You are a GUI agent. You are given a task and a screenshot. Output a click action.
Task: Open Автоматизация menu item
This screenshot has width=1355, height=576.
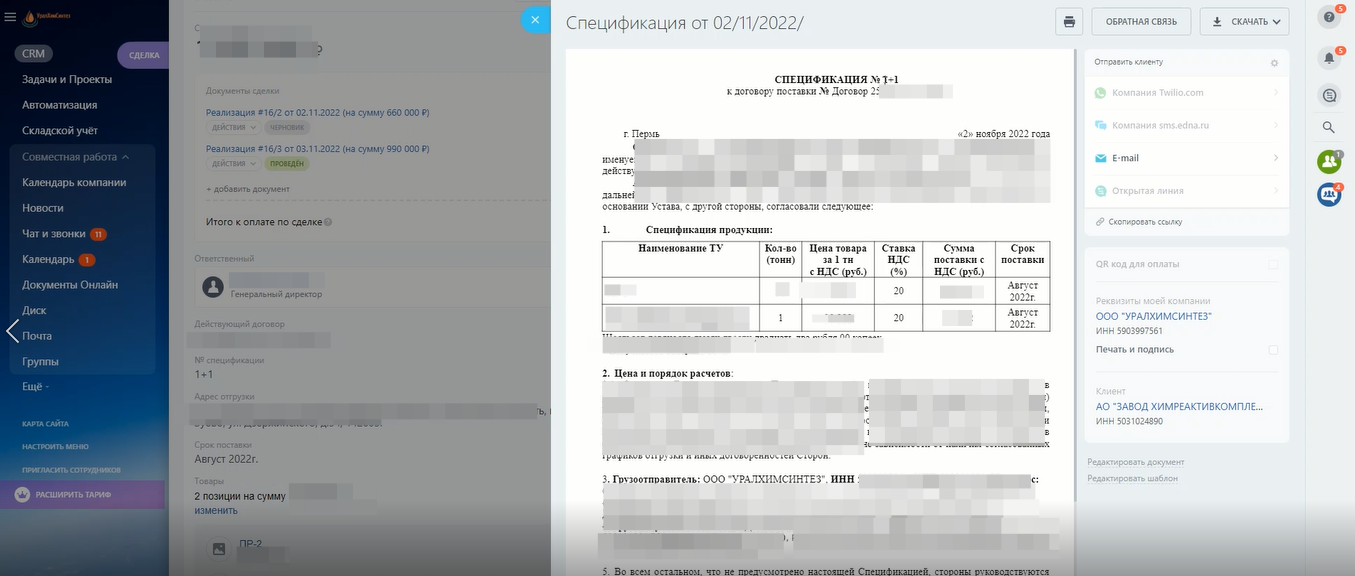pos(59,105)
